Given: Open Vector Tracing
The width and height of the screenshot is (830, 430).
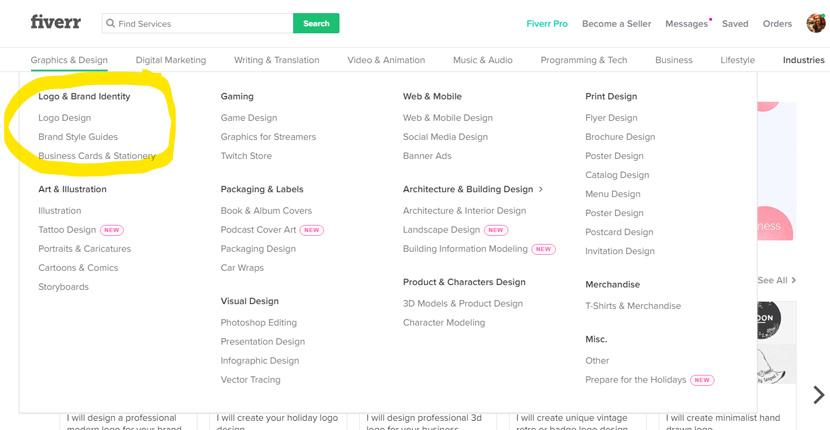Looking at the screenshot, I should pyautogui.click(x=250, y=380).
